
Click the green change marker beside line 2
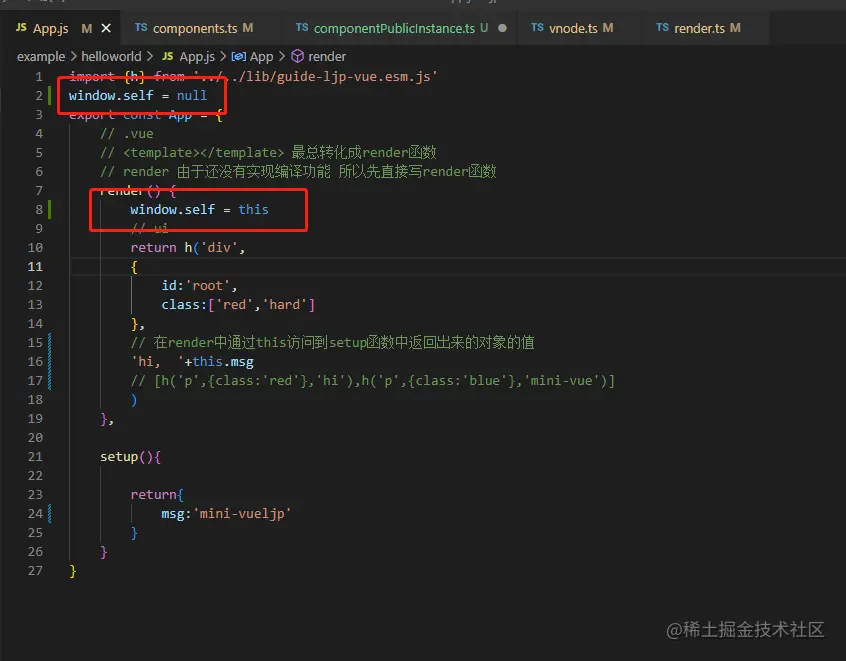point(50,96)
